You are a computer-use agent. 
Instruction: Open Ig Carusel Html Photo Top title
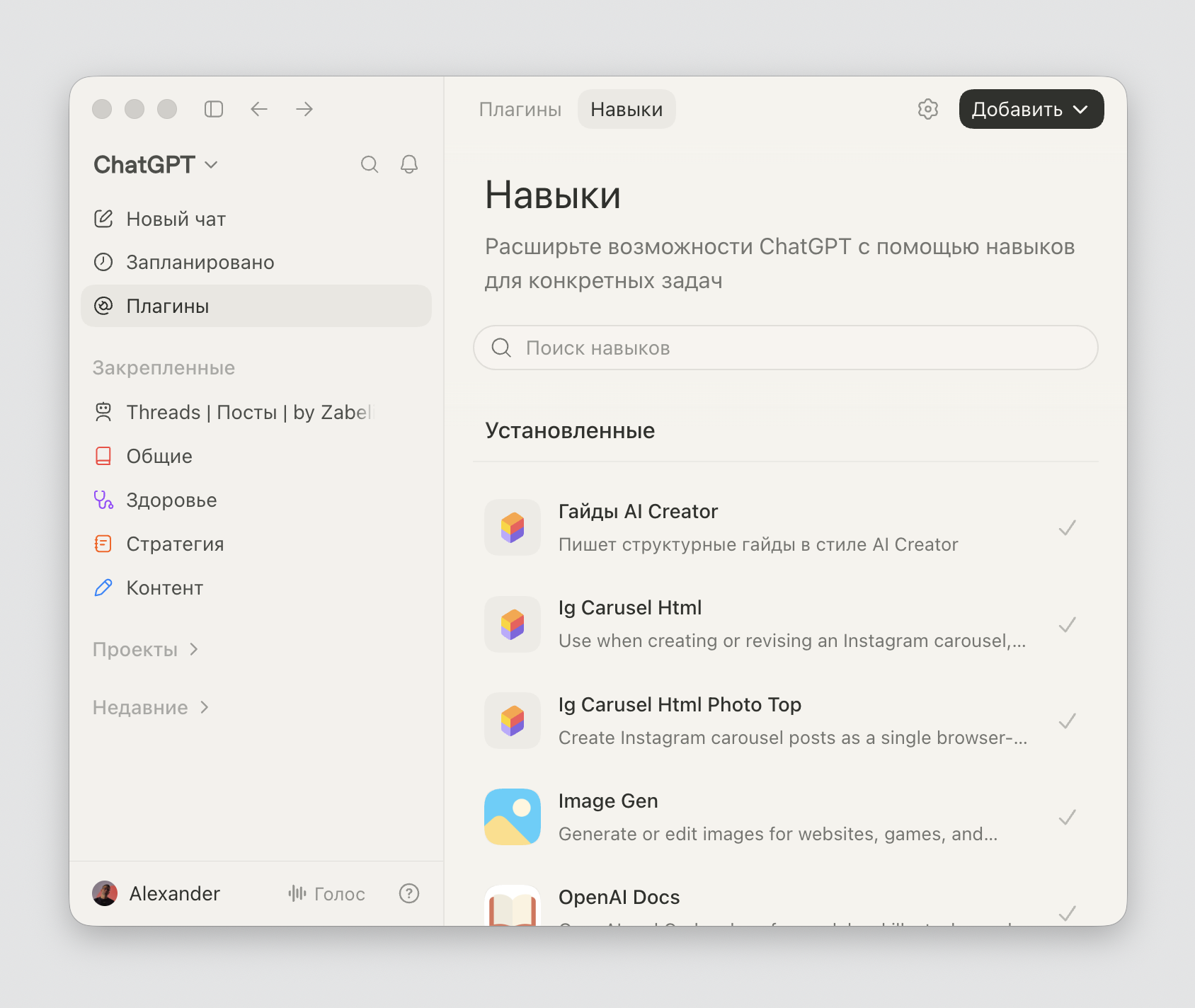point(680,704)
